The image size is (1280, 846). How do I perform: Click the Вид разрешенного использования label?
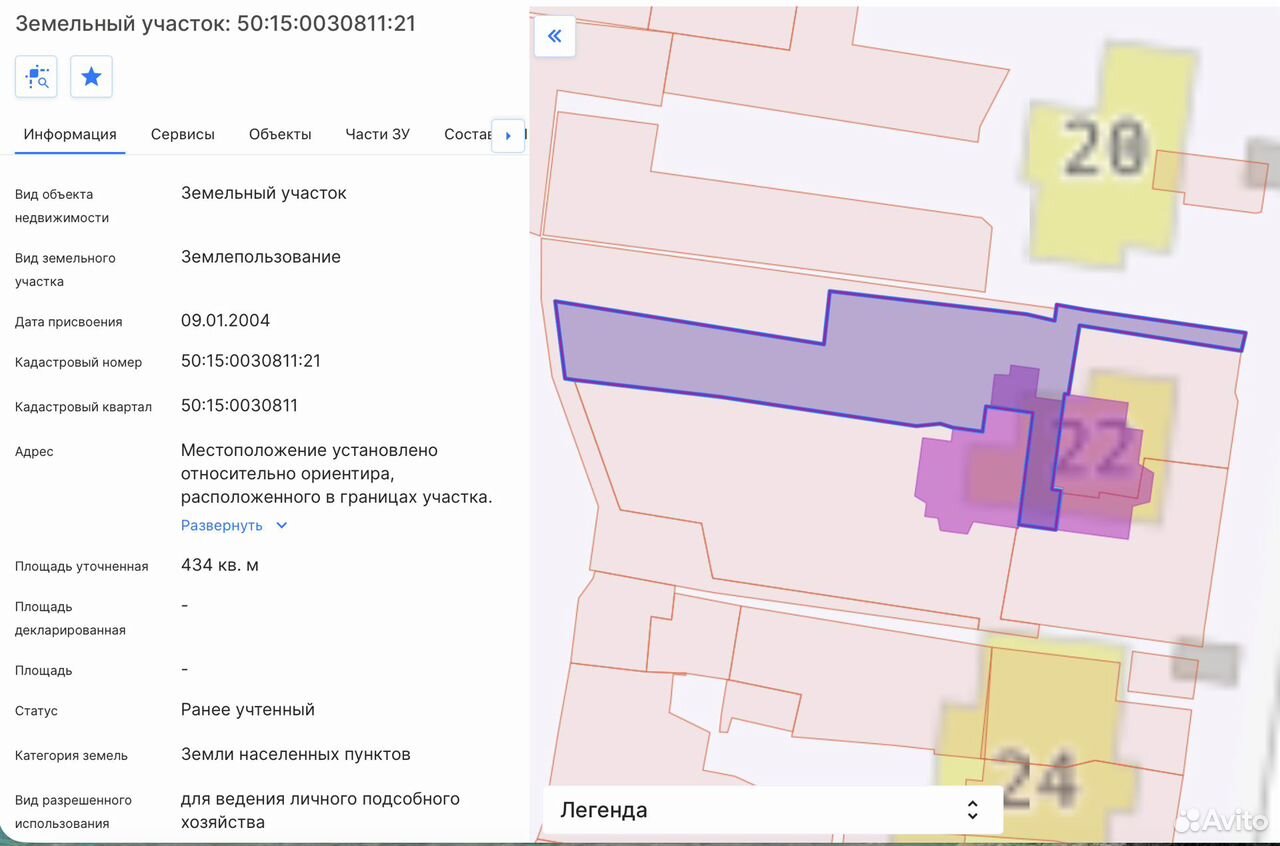(73, 812)
